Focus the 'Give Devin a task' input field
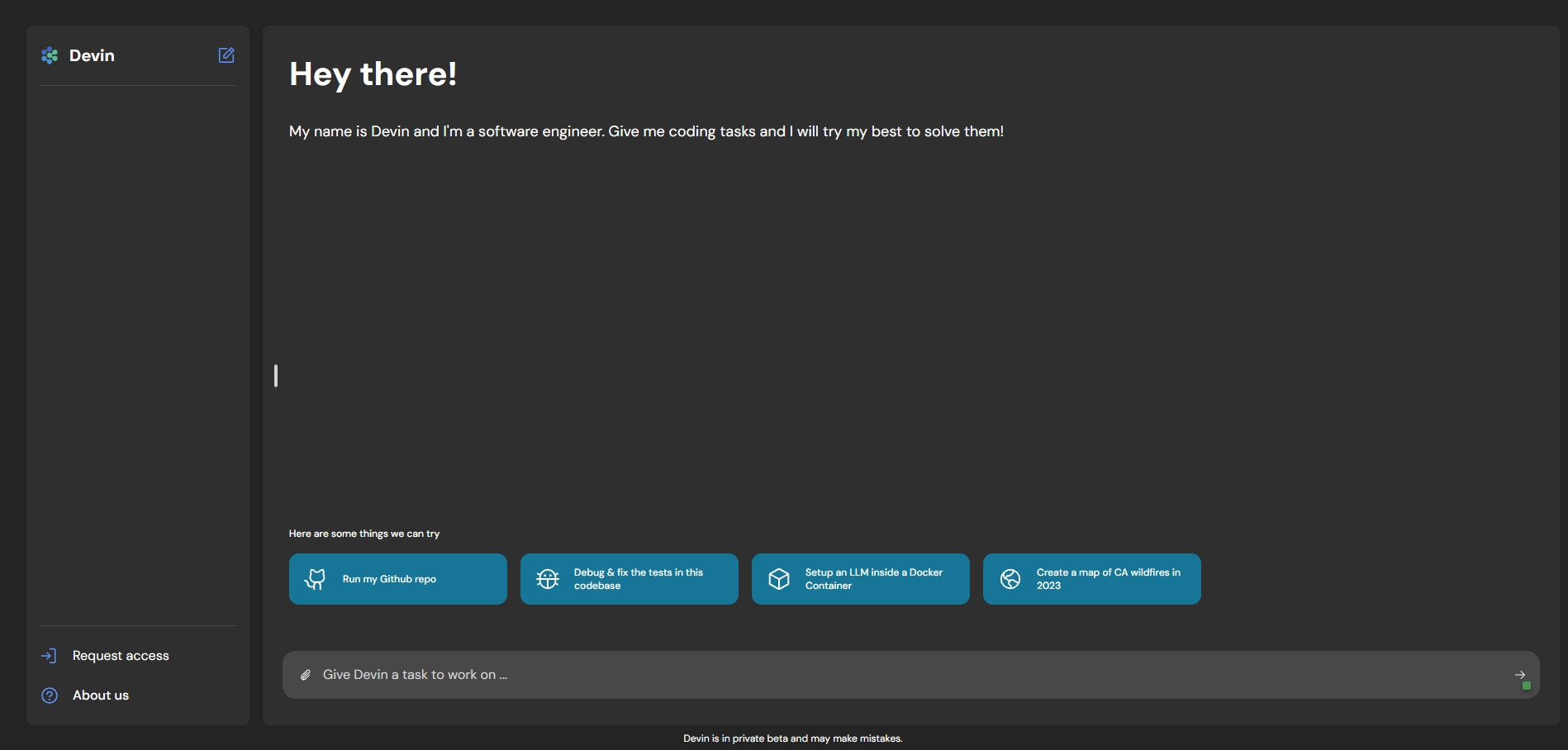Viewport: 1568px width, 750px height. (x=826, y=675)
